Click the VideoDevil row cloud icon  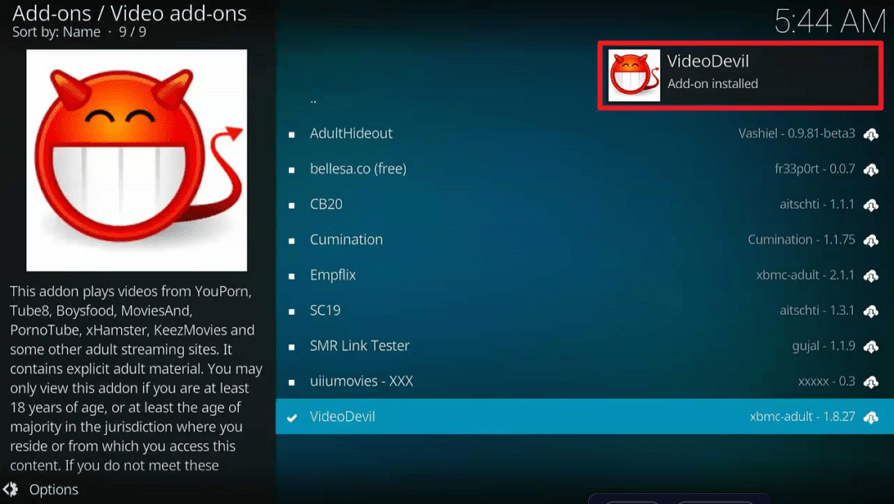(871, 417)
